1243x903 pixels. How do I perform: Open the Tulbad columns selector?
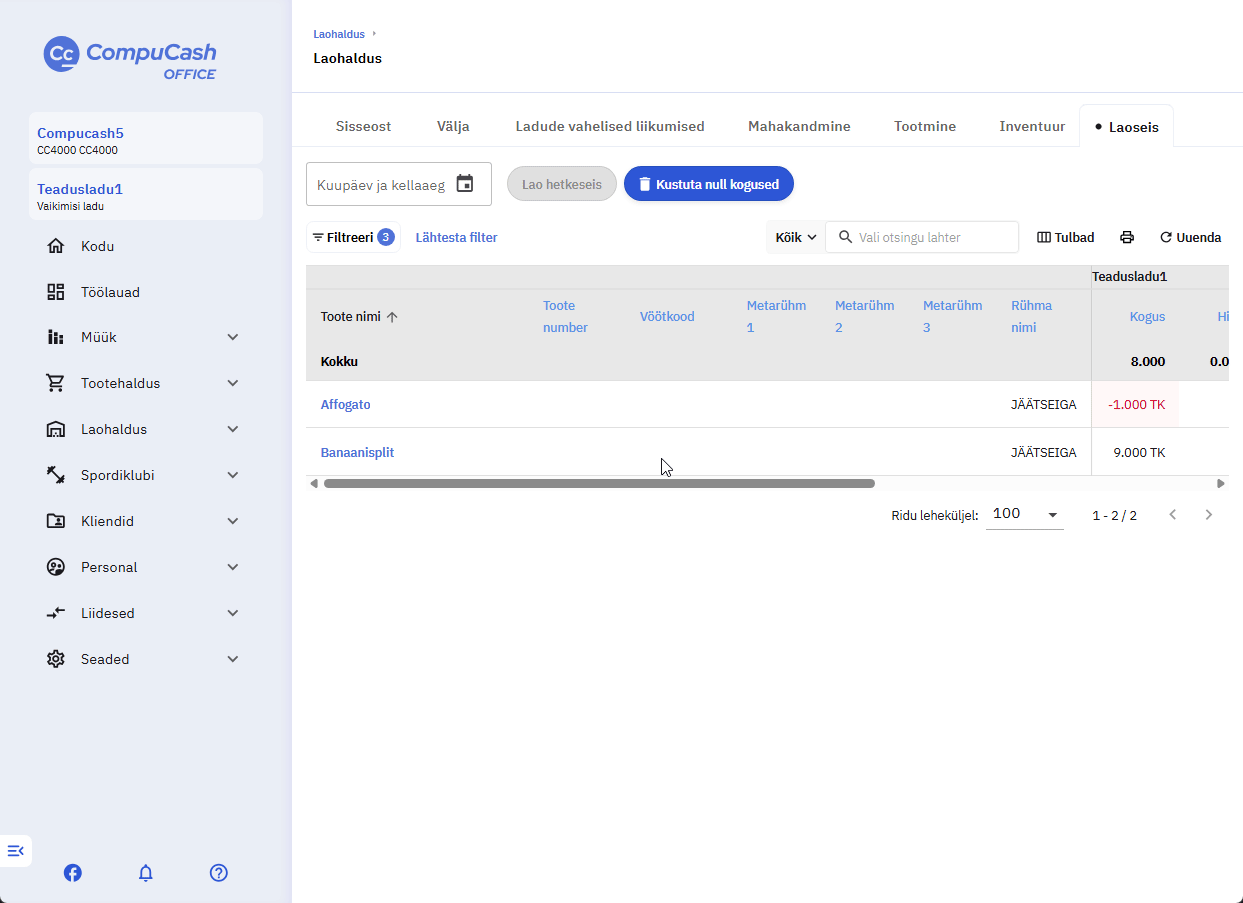pyautogui.click(x=1066, y=238)
